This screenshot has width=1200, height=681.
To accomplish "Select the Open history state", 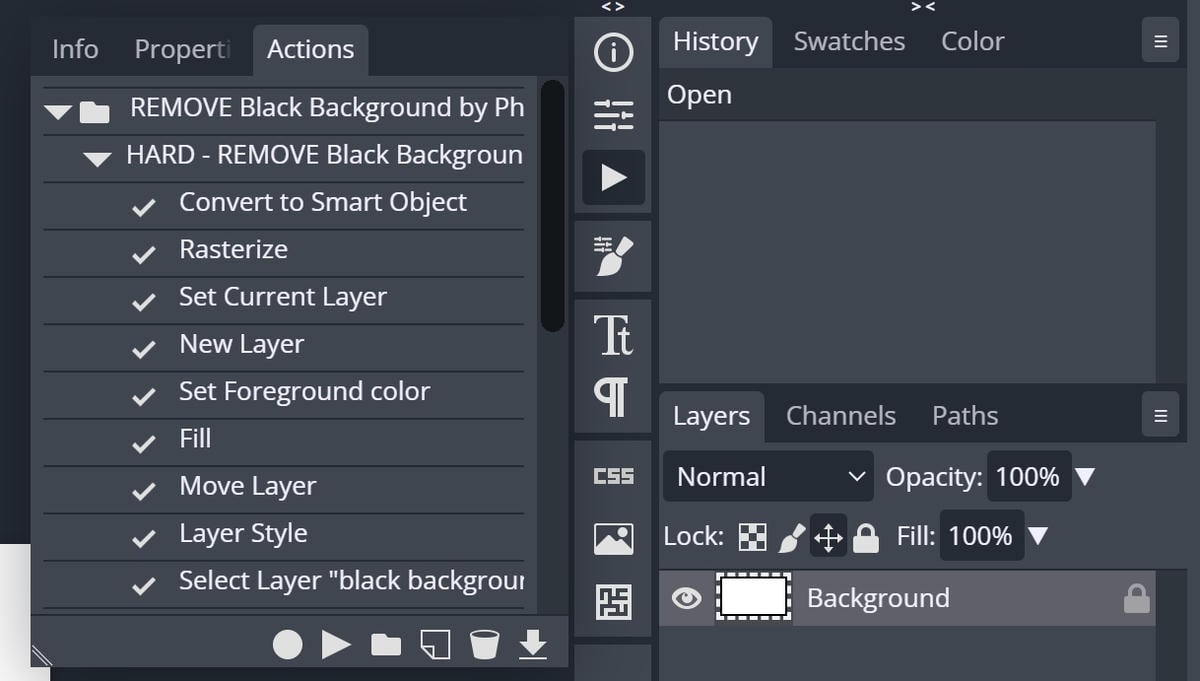I will point(907,95).
